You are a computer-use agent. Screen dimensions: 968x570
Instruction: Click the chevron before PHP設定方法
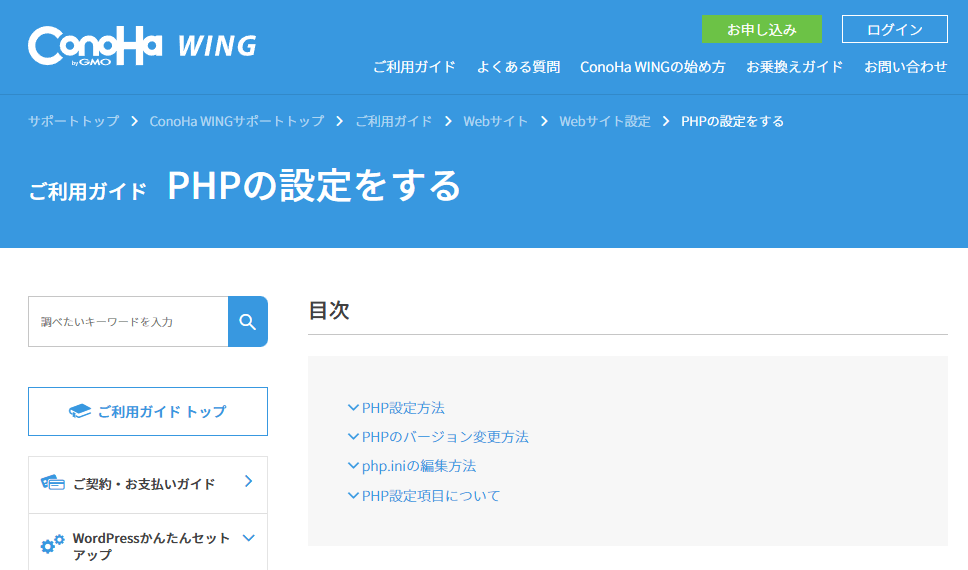pos(353,408)
